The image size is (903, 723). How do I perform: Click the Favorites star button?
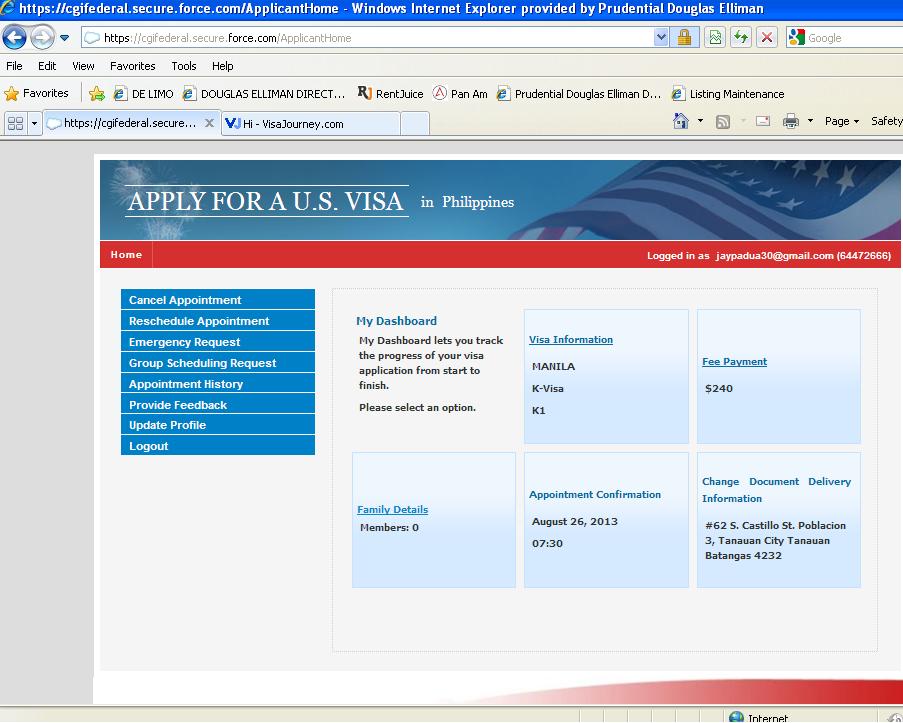(x=36, y=93)
